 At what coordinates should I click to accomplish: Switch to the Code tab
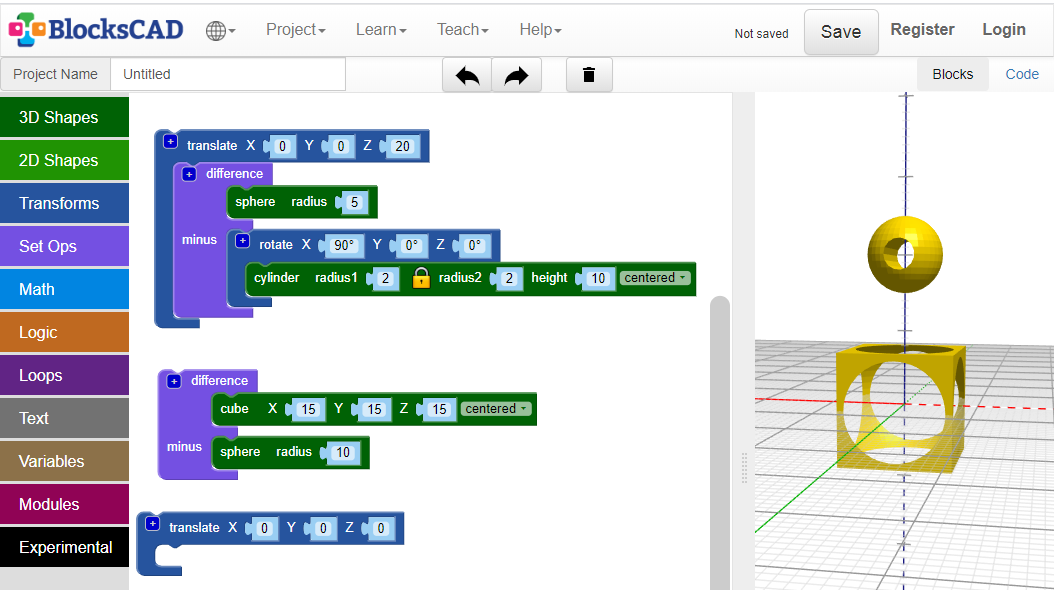[1021, 74]
